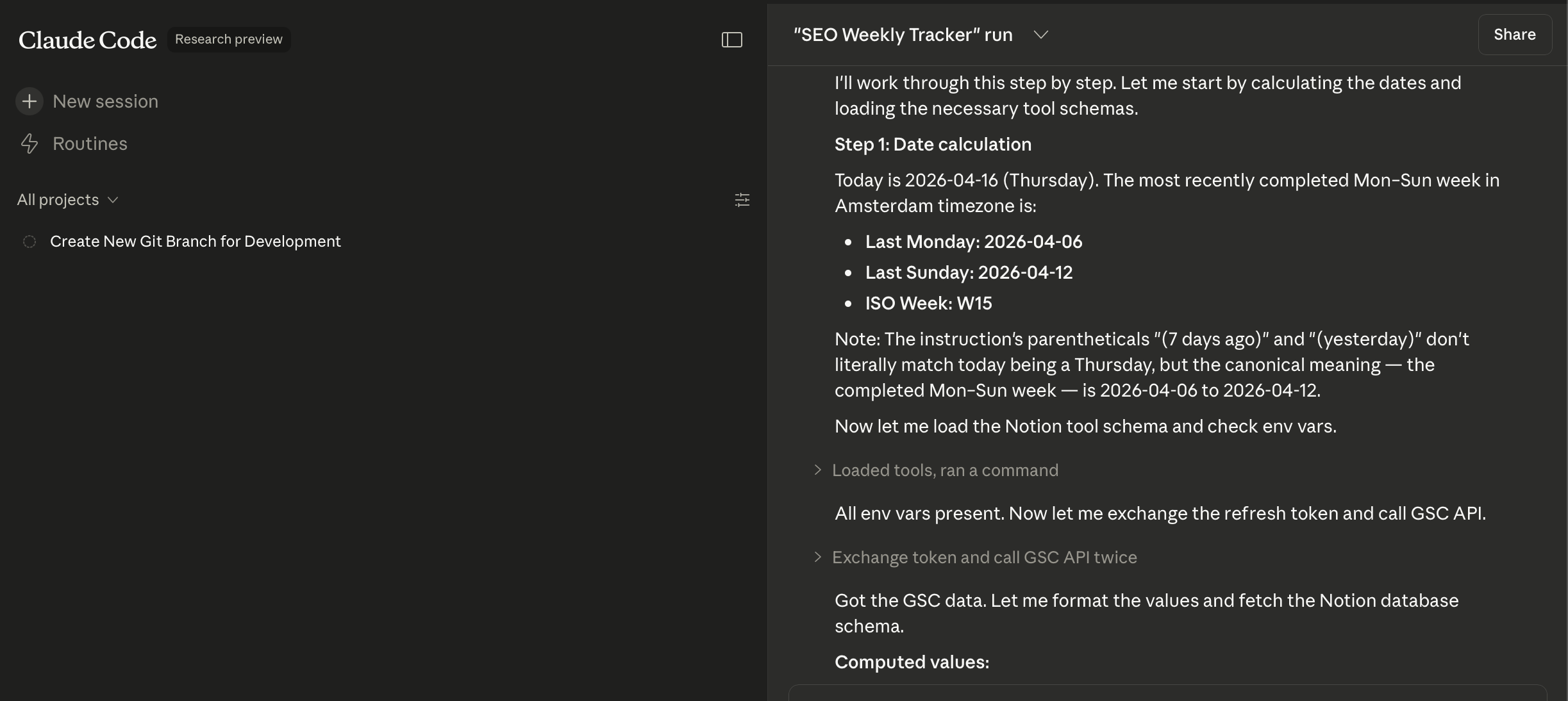Click arrow icon beside Exchange token row
Image resolution: width=1568 pixels, height=701 pixels.
click(817, 557)
